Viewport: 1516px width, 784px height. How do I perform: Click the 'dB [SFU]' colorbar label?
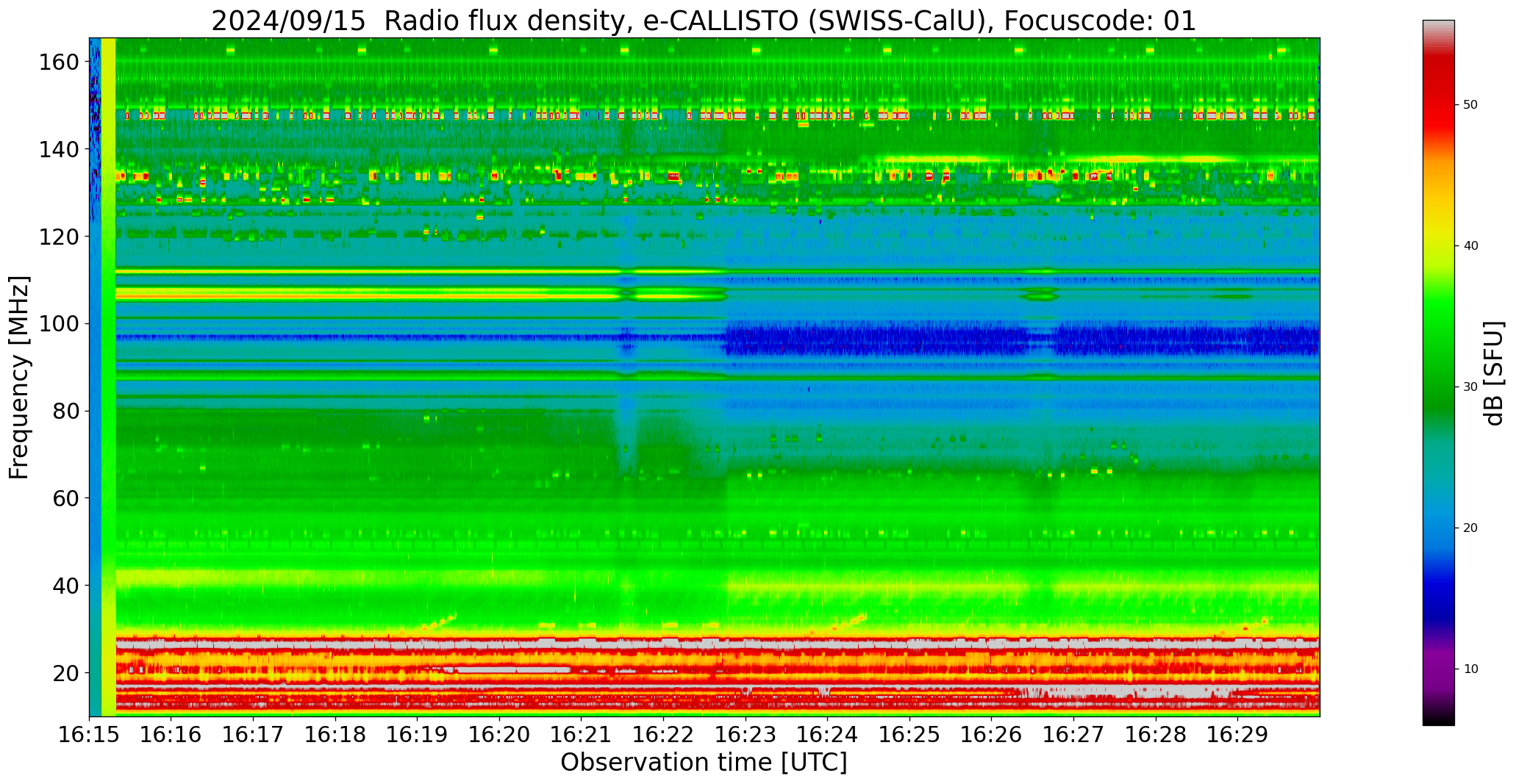pos(1494,373)
